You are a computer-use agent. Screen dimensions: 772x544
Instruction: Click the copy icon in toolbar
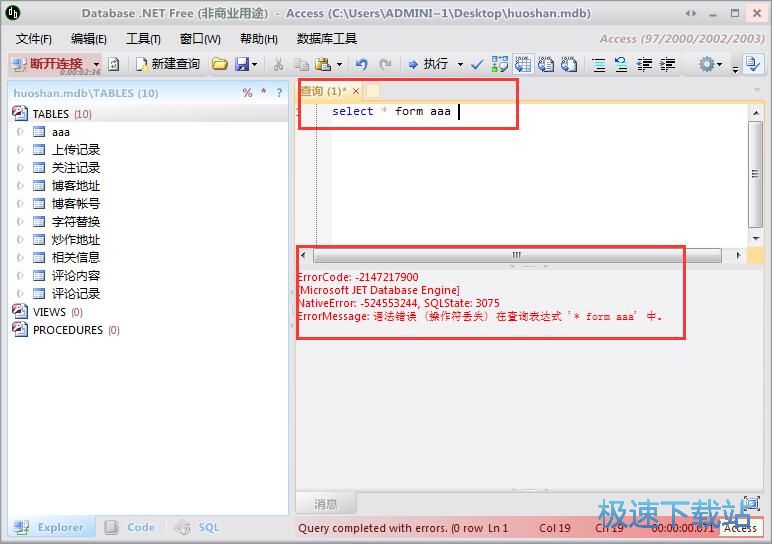301,64
